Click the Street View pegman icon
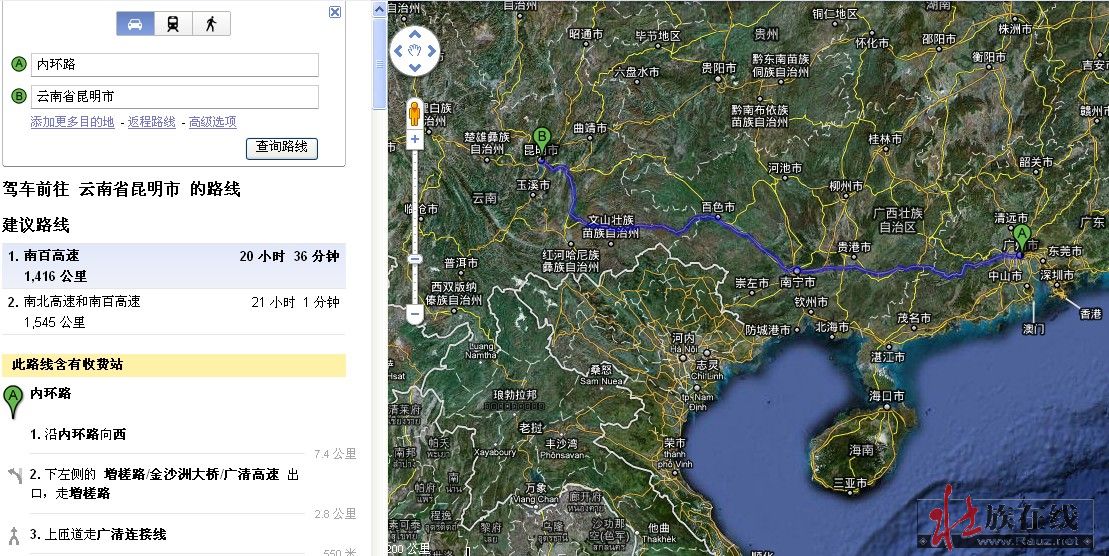Viewport: 1109px width, 556px height. pyautogui.click(x=415, y=112)
